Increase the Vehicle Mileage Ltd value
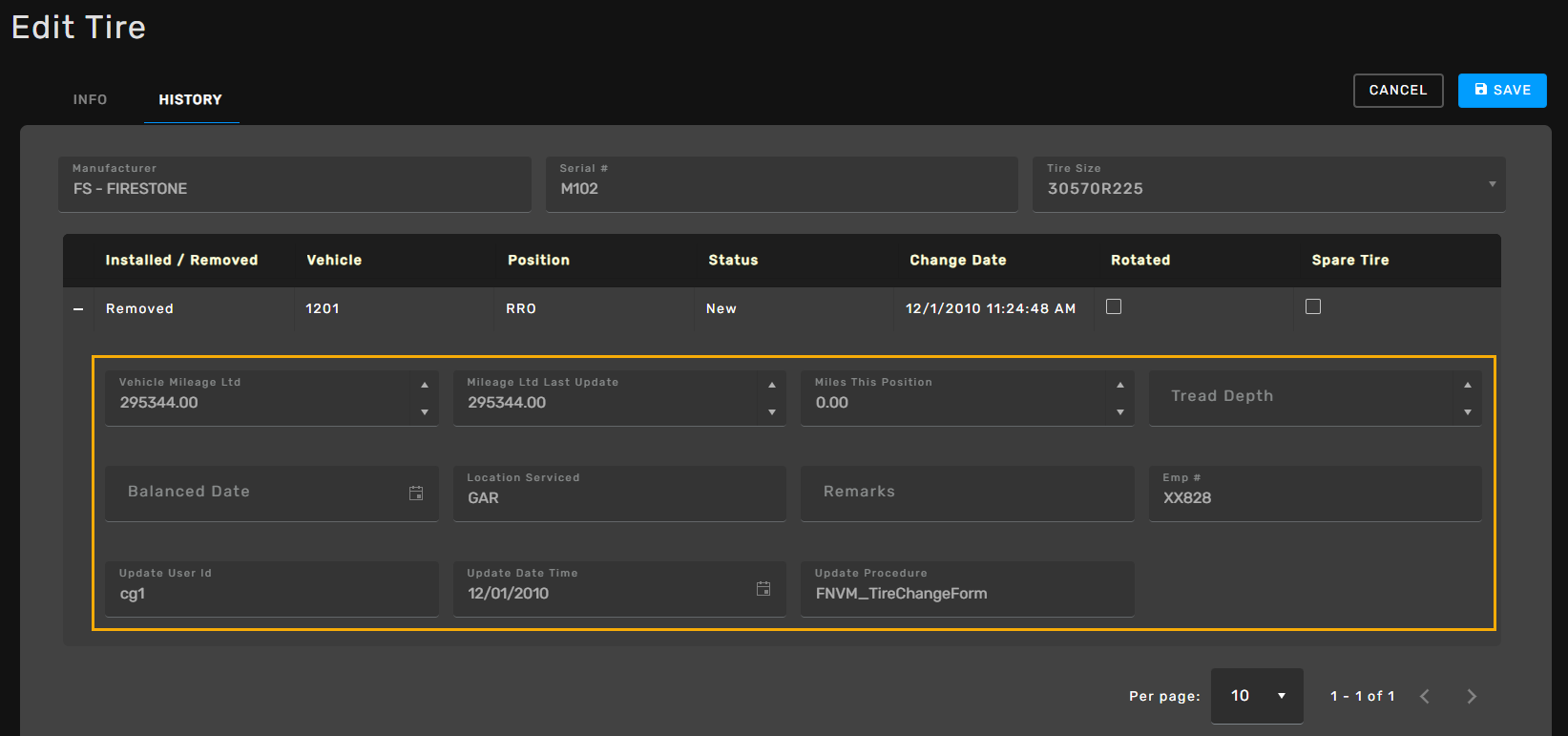Screen dimensions: 1568x736 tap(425, 385)
